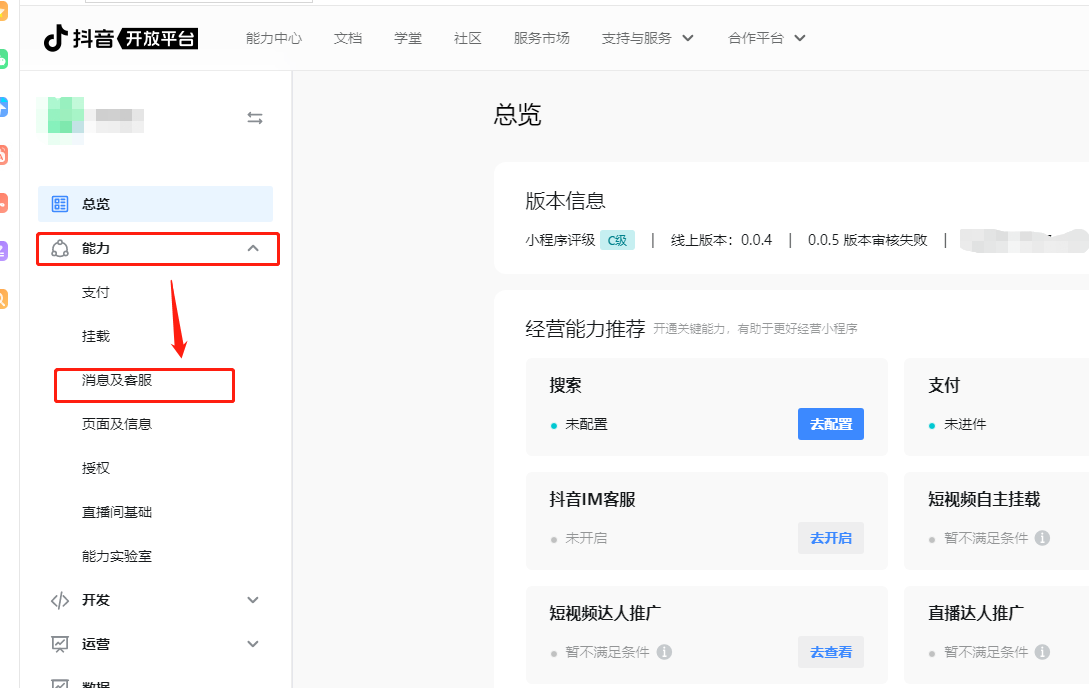Click the 运营 chart board icon

click(x=60, y=644)
